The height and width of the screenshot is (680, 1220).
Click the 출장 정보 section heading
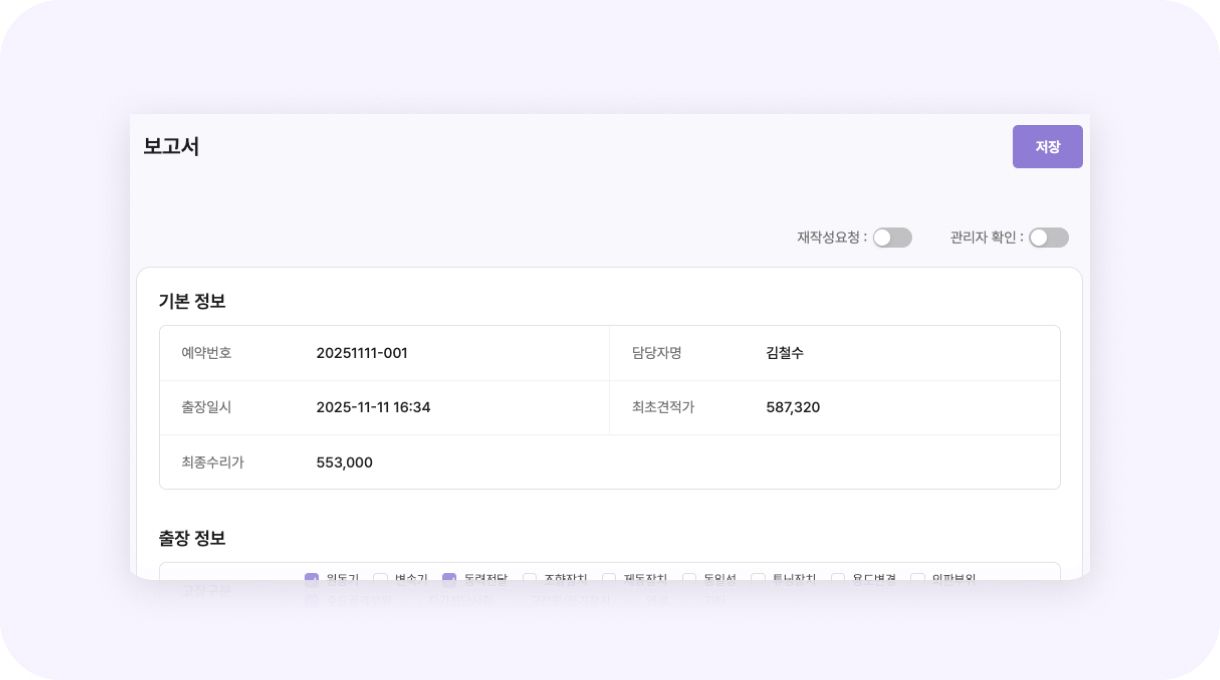pos(192,538)
